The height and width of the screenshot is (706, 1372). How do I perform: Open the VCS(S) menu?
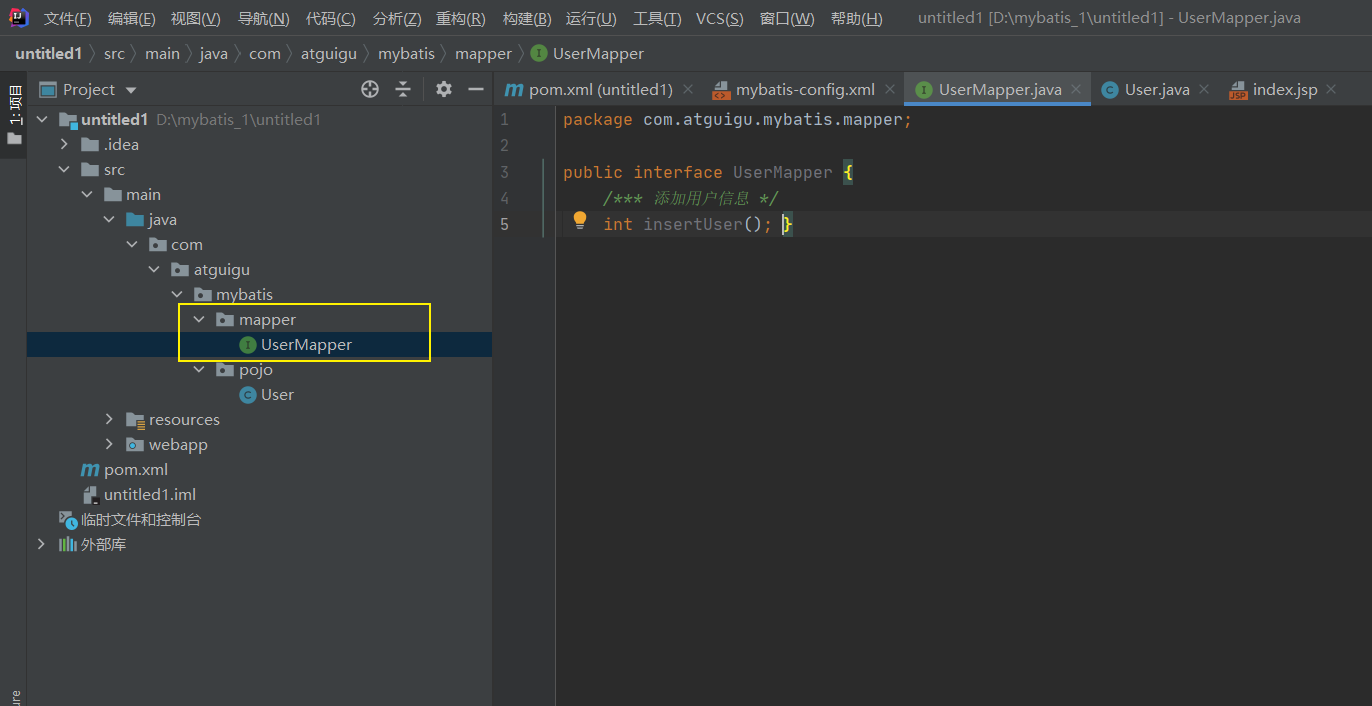point(720,19)
